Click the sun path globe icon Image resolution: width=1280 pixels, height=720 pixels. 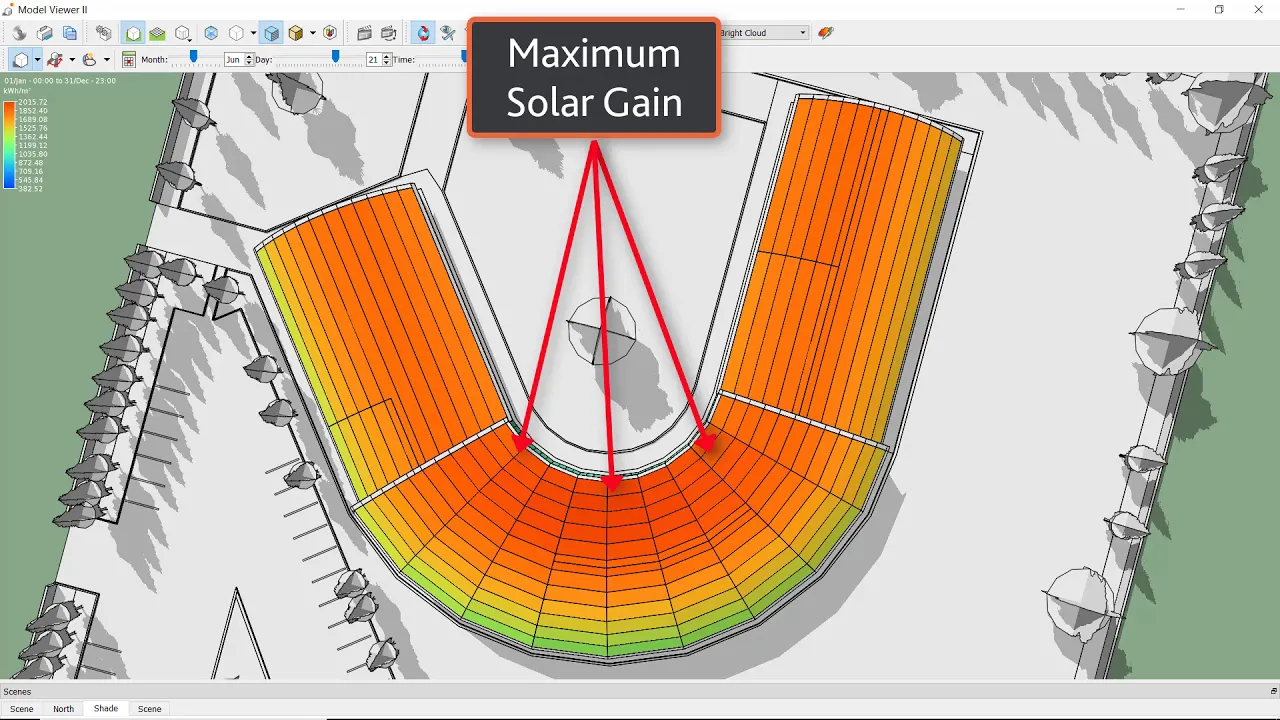pos(90,60)
